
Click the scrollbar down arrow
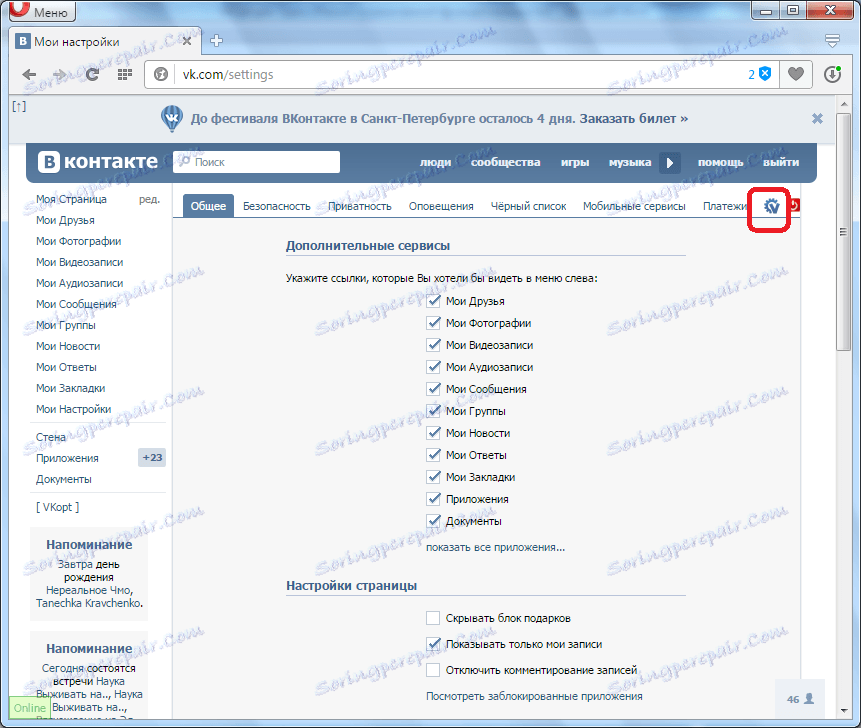843,712
